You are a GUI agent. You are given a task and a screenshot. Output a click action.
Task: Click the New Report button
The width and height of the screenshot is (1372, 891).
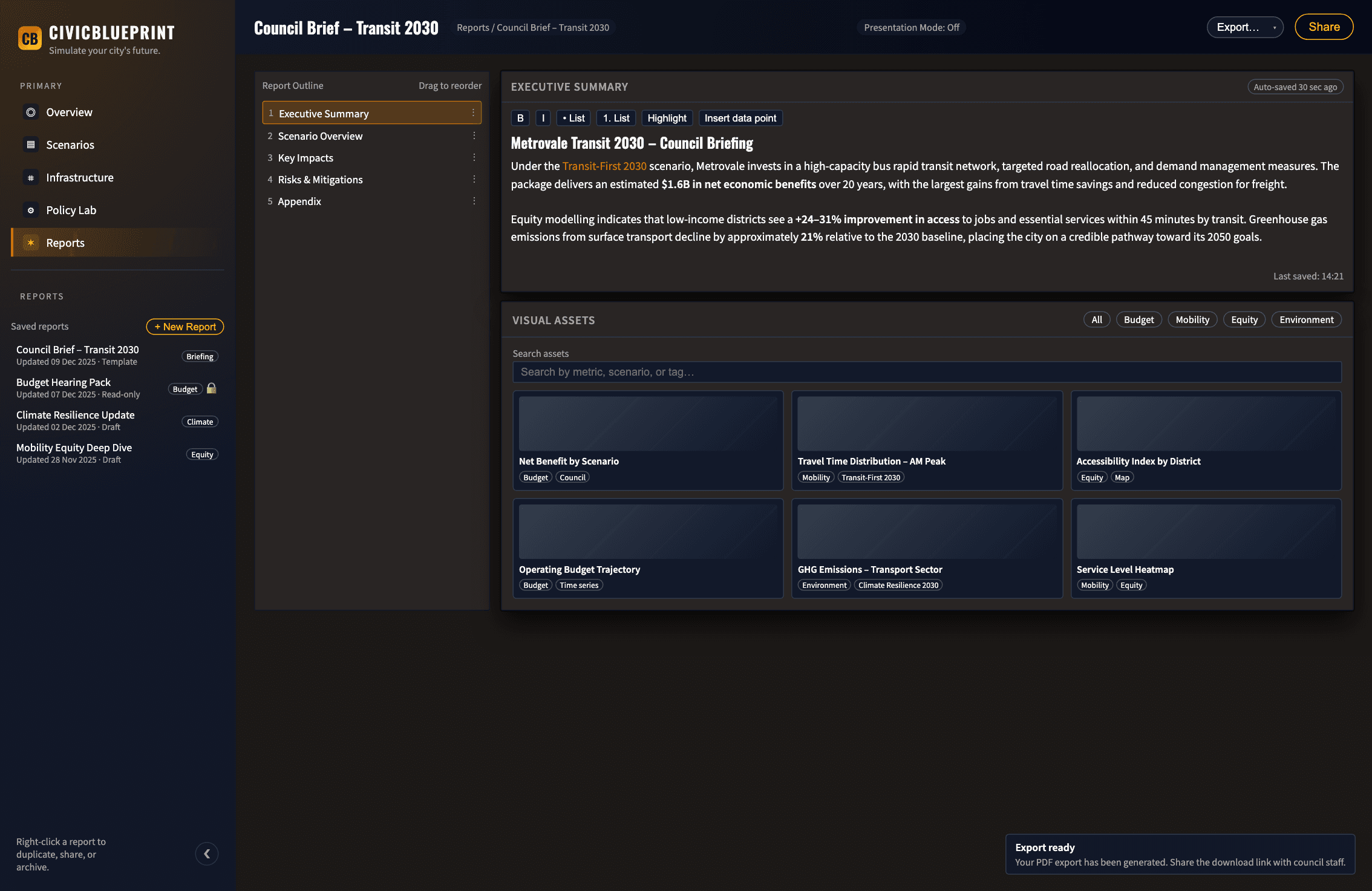pos(185,327)
